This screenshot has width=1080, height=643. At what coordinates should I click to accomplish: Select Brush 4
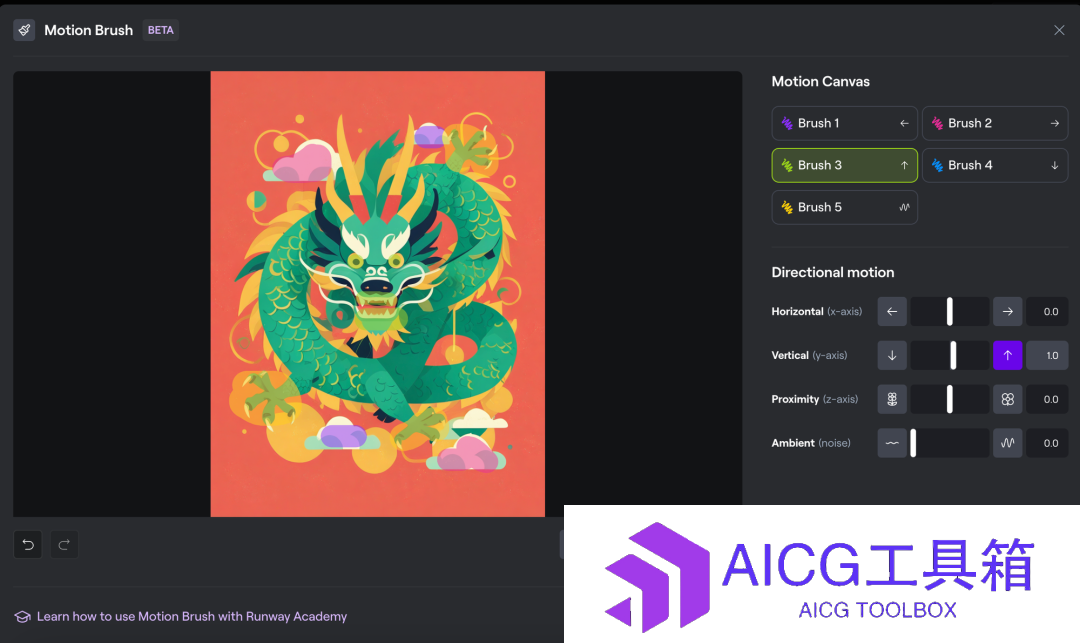pyautogui.click(x=995, y=165)
